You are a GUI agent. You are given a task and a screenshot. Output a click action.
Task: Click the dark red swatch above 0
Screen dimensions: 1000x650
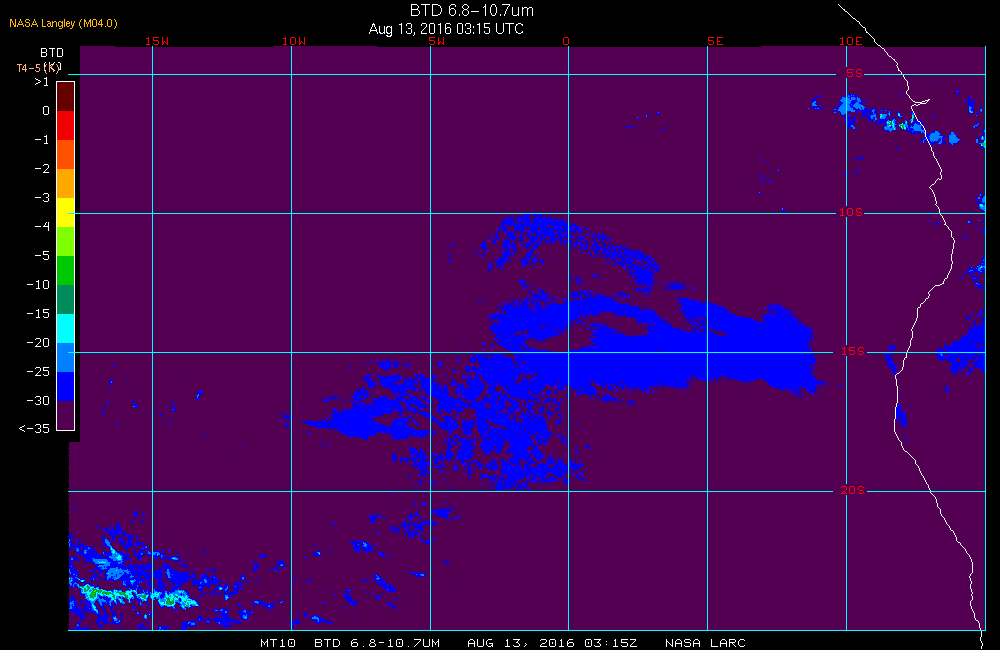pyautogui.click(x=66, y=96)
